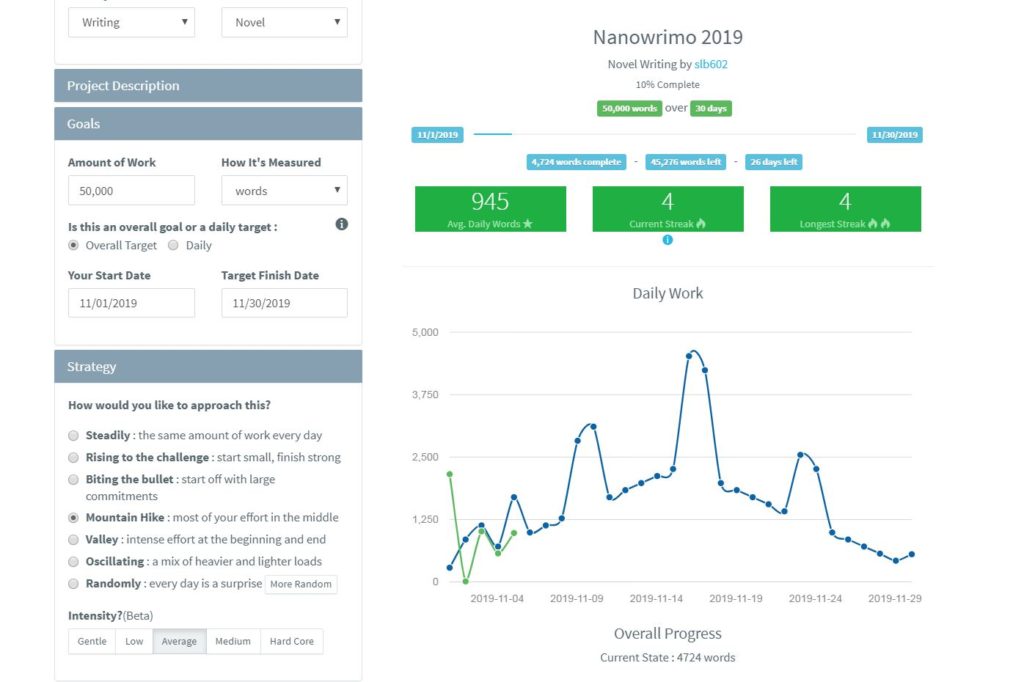1024x682 pixels.
Task: Open the Goals section header
Action: click(207, 123)
